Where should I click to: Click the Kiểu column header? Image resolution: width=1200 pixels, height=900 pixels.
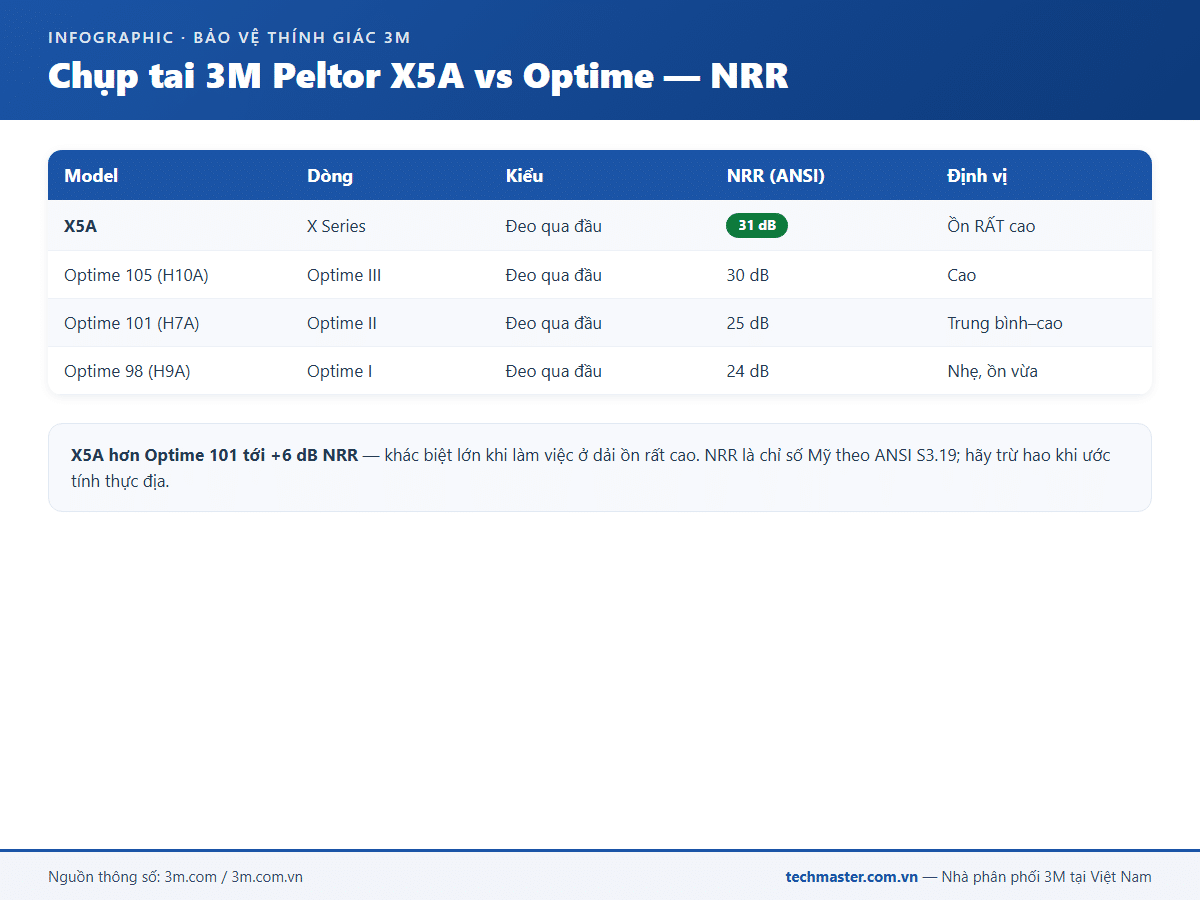pos(524,176)
